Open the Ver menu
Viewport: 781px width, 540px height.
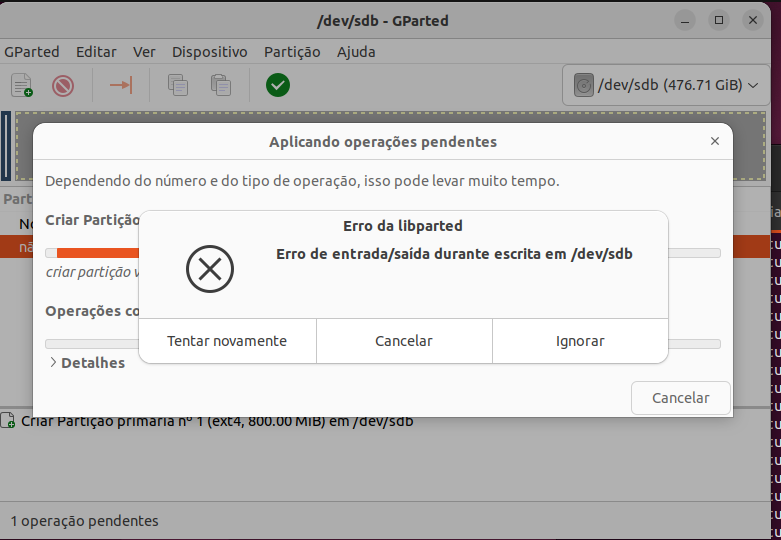[x=144, y=52]
